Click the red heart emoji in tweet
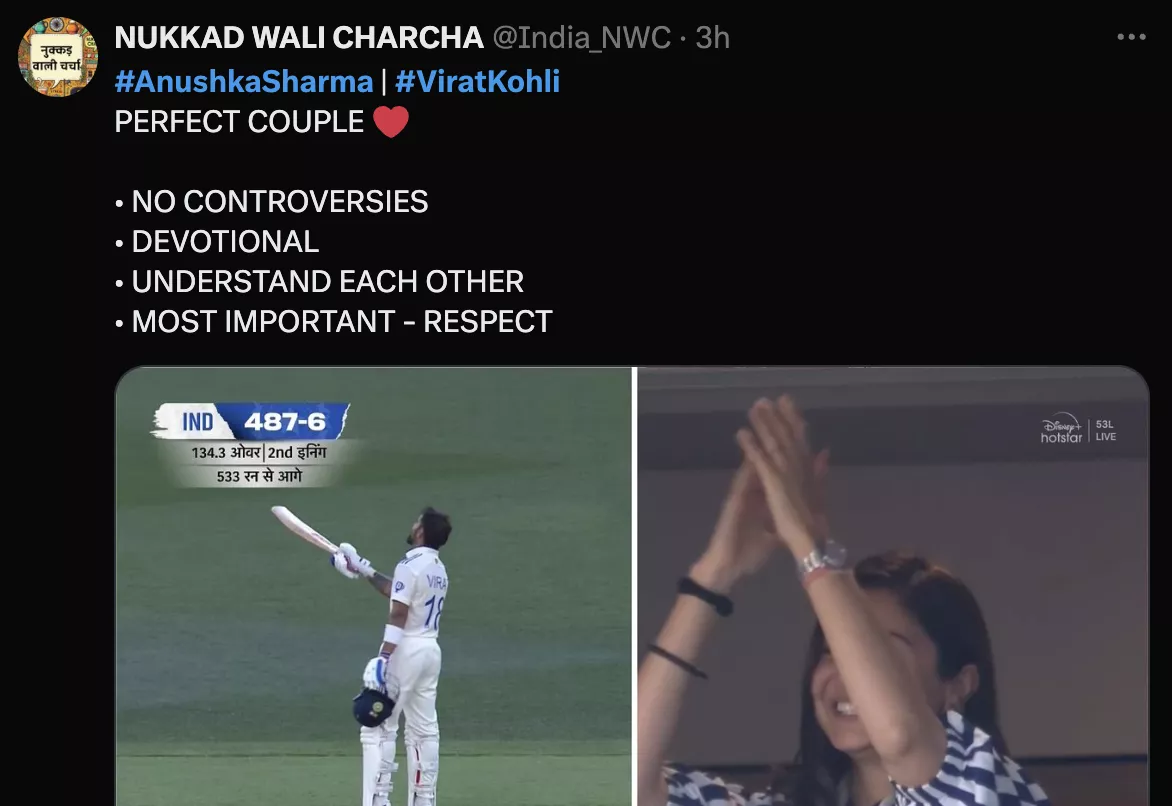 (x=390, y=122)
